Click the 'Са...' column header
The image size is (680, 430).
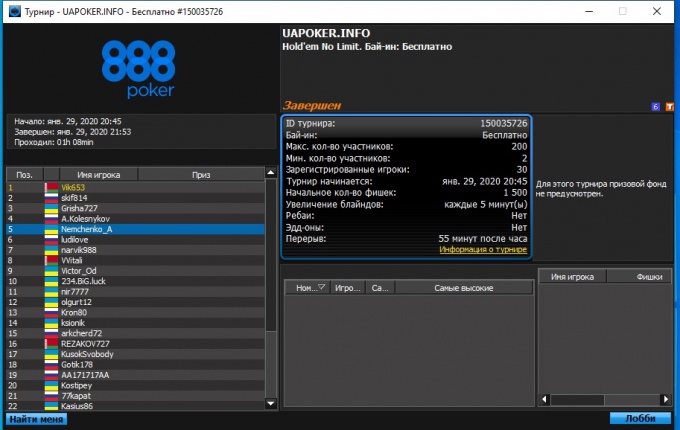pos(381,288)
